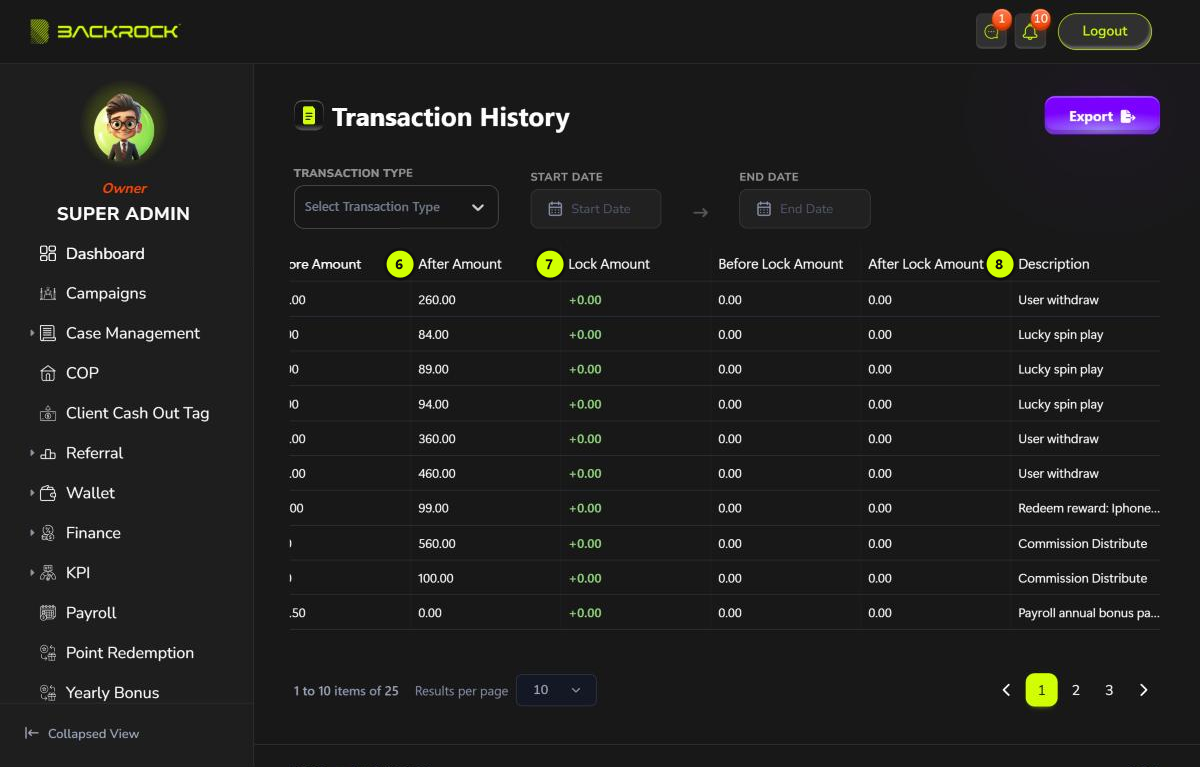Click the Dashboard grid icon
Screen dimensions: 1200x767
point(48,254)
